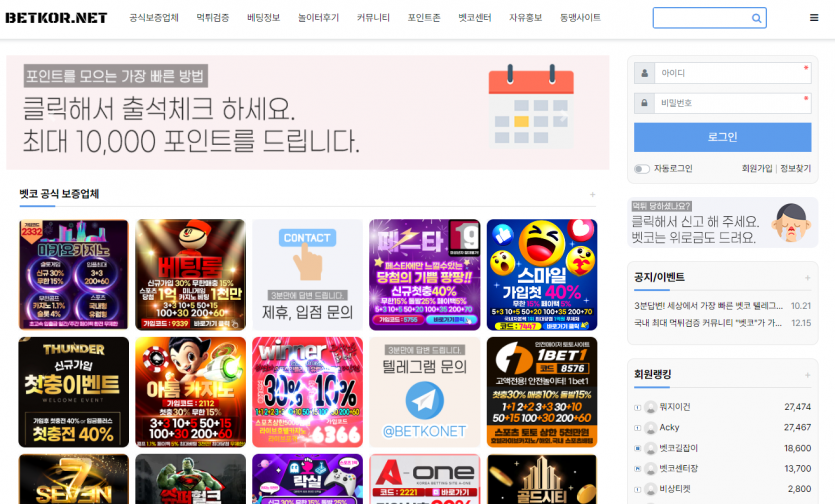This screenshot has height=504, width=835.
Task: Click the 회원랭킹 heading
Action: [652, 375]
